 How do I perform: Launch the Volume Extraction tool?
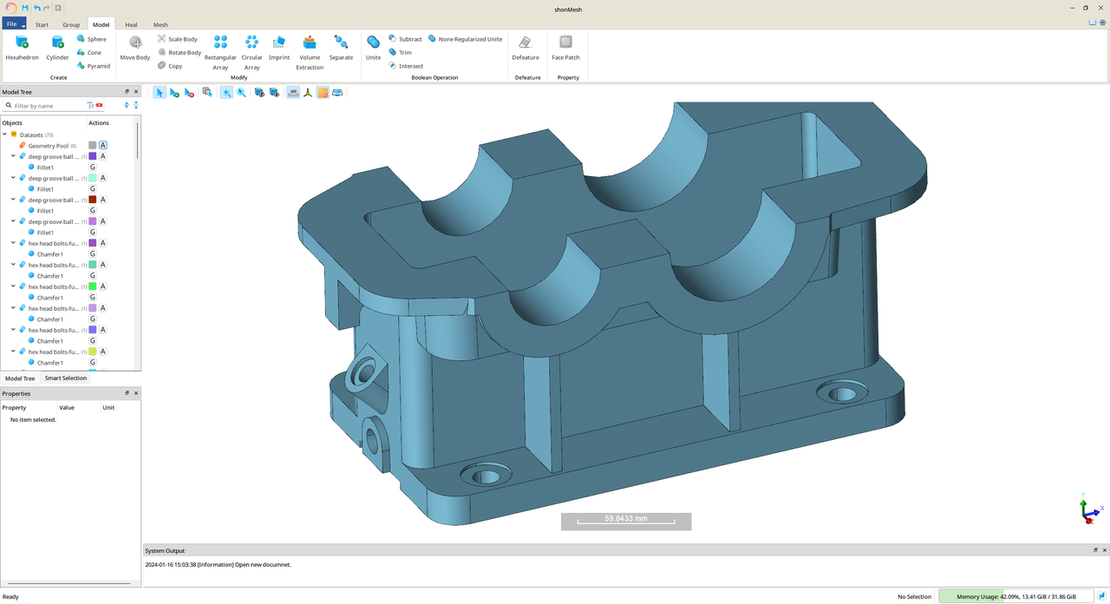[x=310, y=42]
